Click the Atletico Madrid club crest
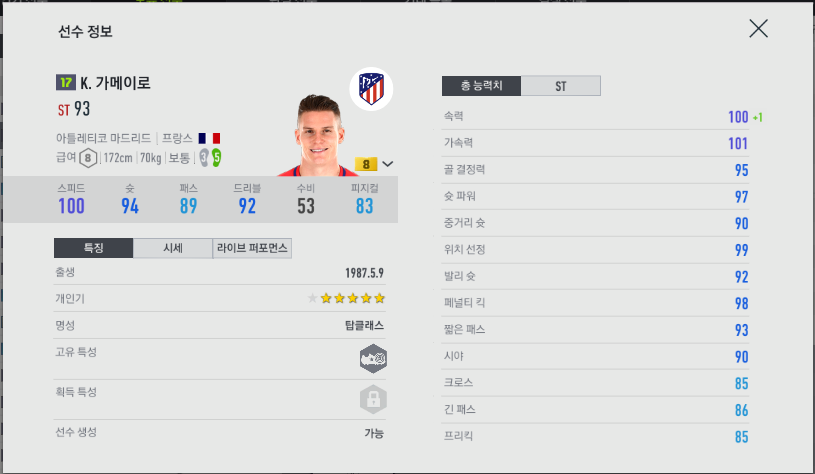 tap(371, 89)
